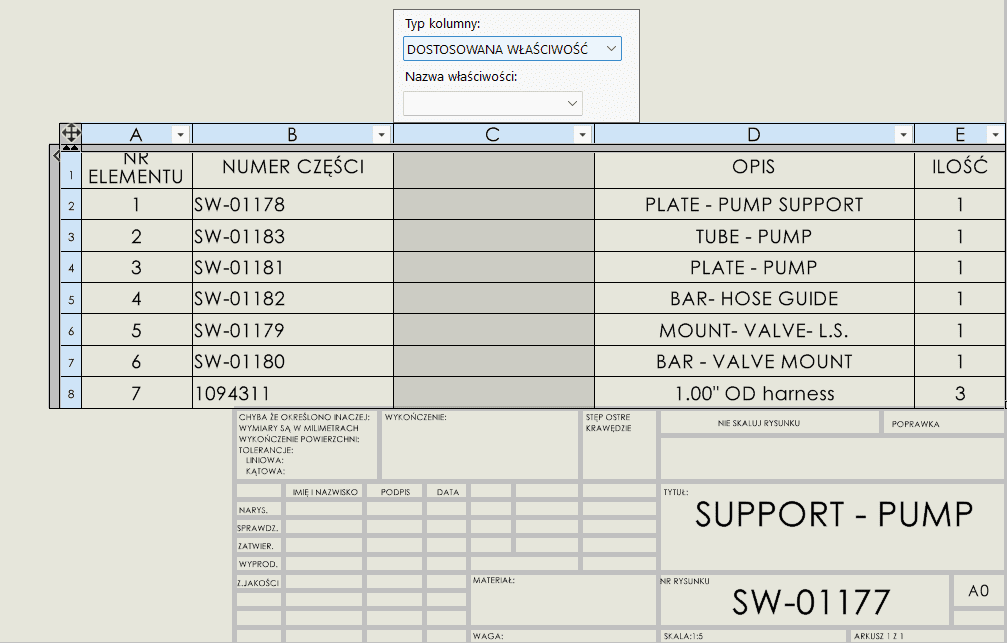Click the NUMER CZĘŚCI header cell

pyautogui.click(x=292, y=168)
